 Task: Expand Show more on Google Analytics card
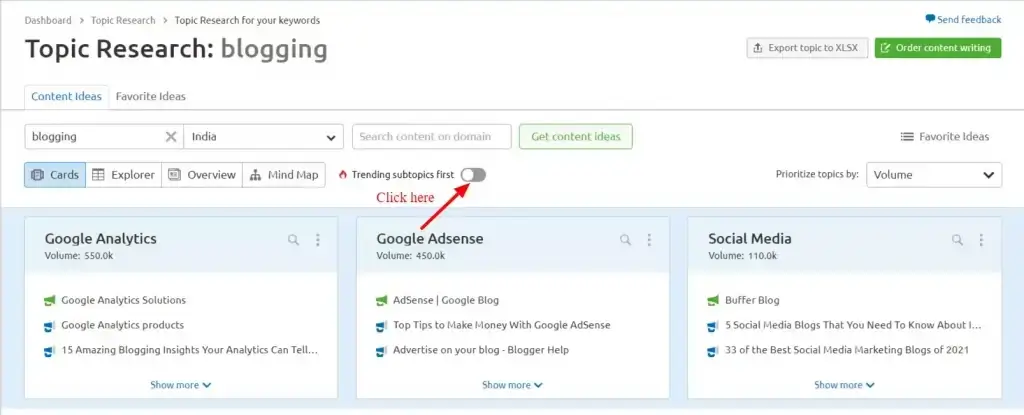[181, 385]
